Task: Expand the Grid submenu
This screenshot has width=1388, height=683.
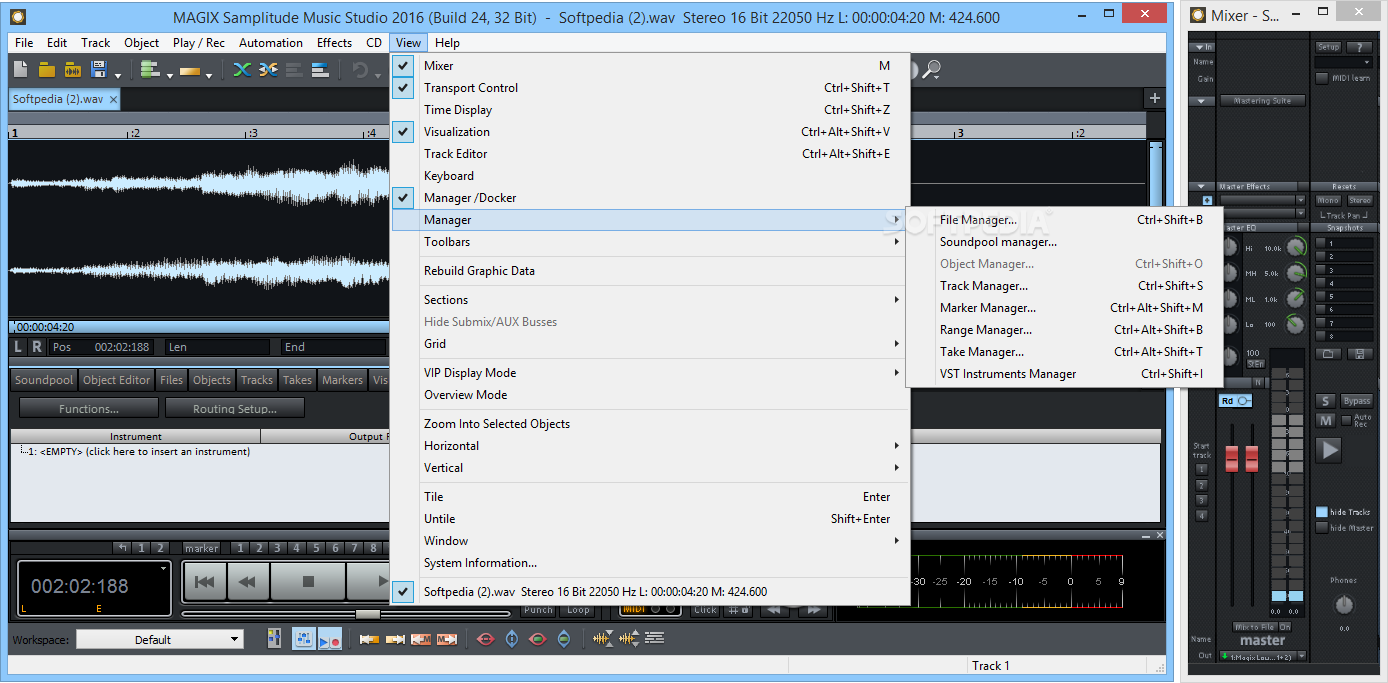Action: click(650, 344)
